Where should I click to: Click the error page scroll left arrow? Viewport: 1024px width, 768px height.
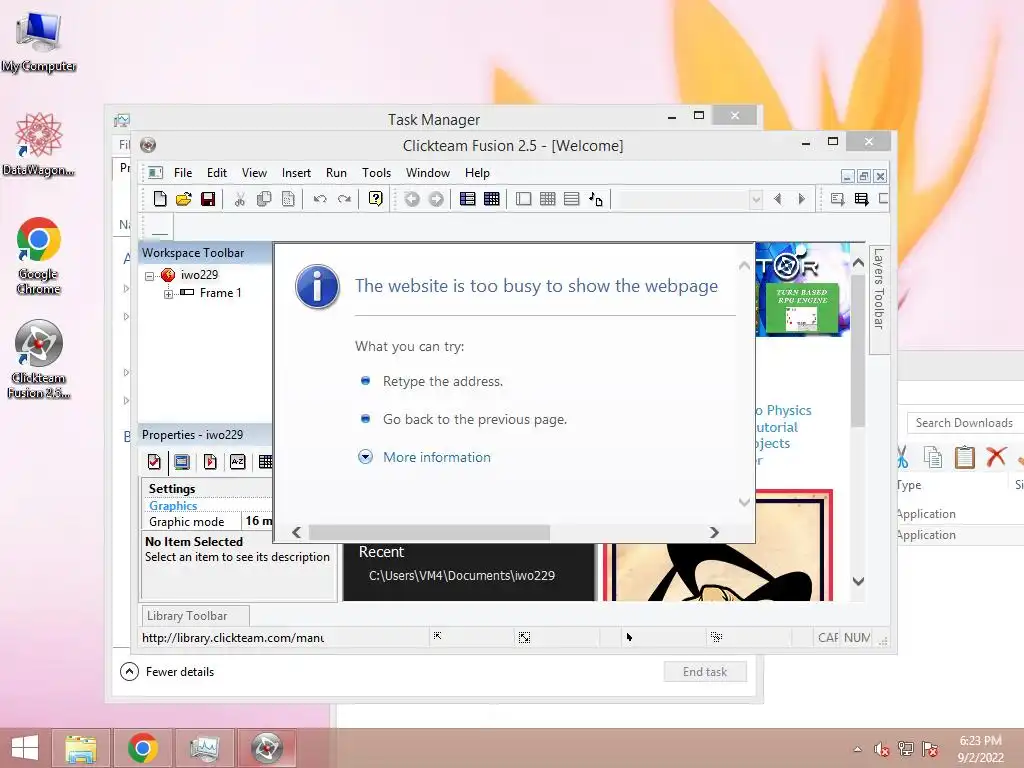click(296, 533)
